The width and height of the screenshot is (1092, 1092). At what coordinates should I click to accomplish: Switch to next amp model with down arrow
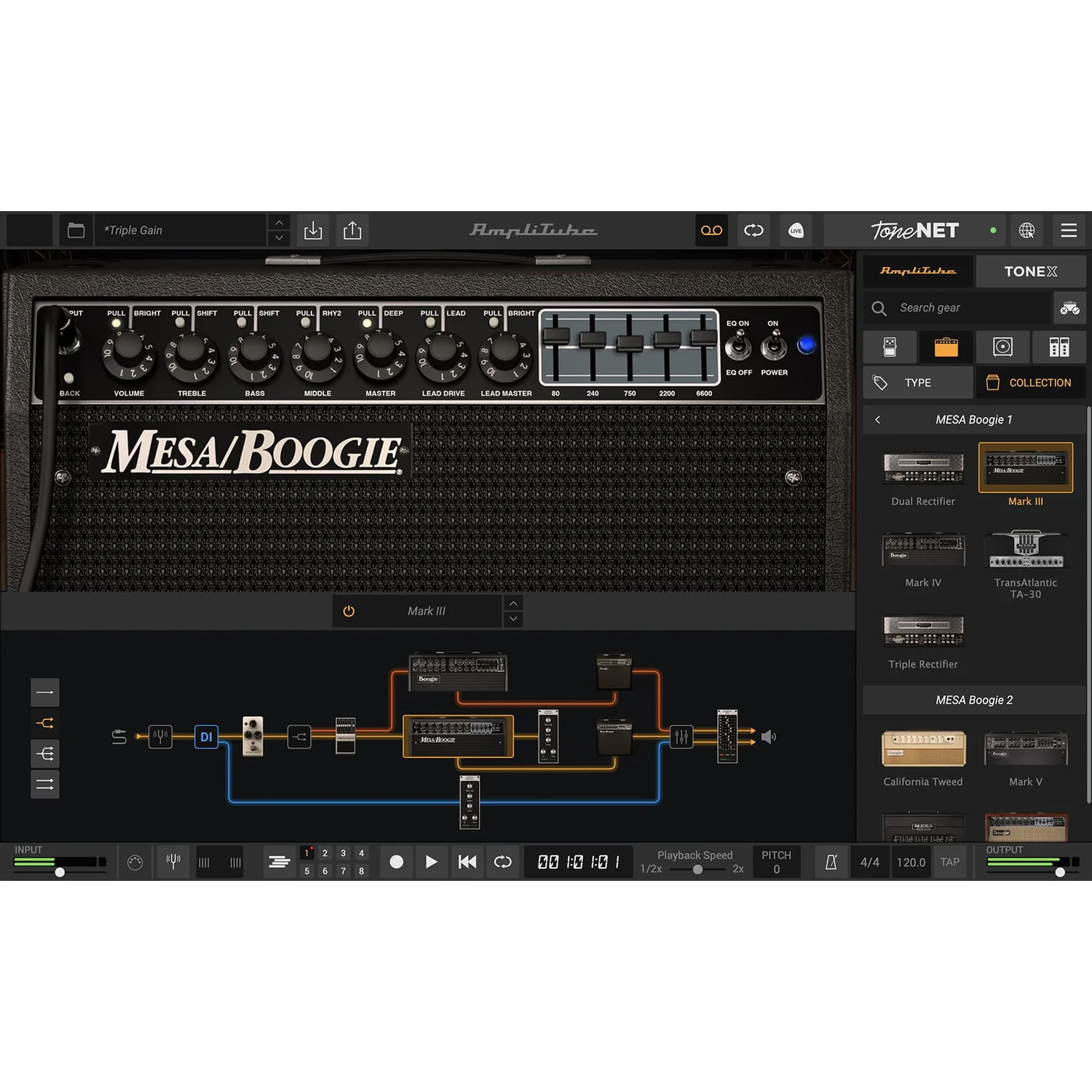(513, 619)
